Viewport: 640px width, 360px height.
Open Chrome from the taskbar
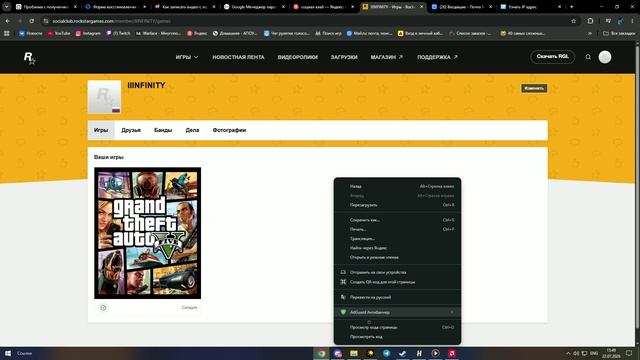pos(321,353)
